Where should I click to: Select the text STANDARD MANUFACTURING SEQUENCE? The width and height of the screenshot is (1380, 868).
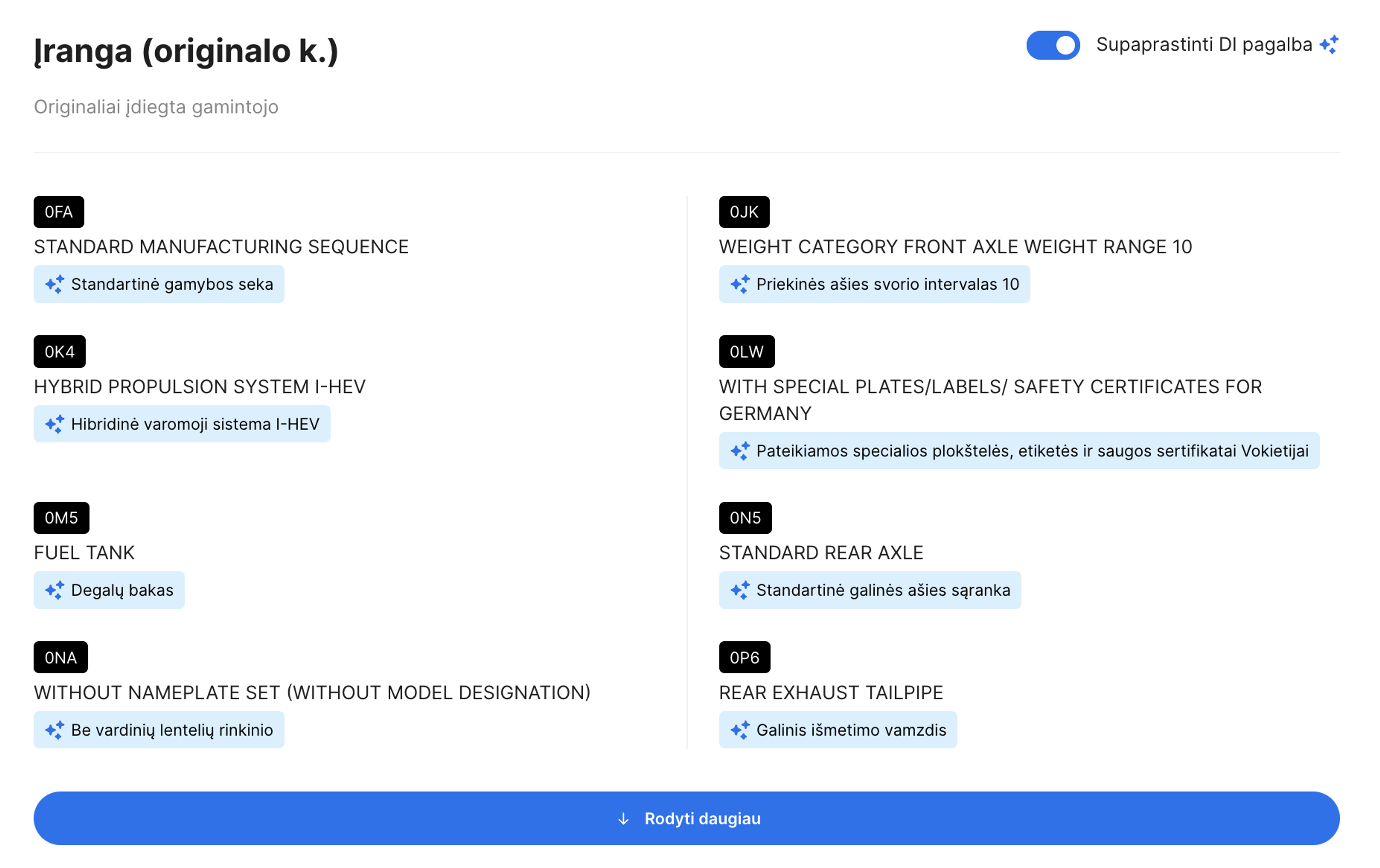[x=221, y=247]
